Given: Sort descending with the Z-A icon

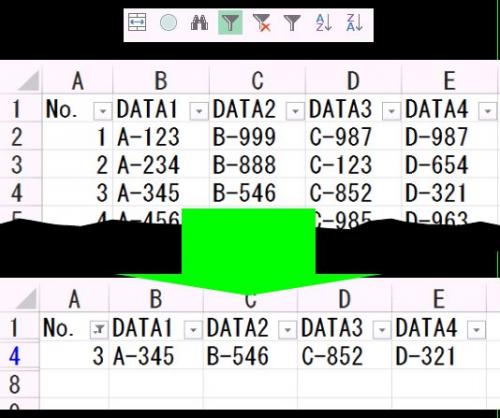Looking at the screenshot, I should [x=354, y=23].
